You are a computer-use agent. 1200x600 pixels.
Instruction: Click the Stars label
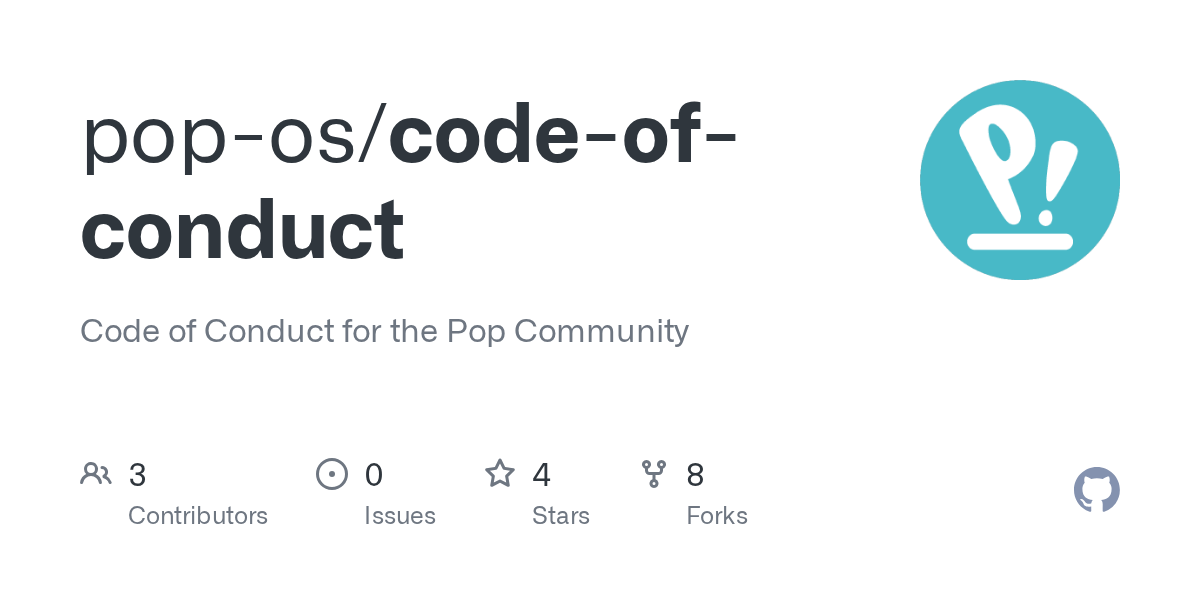tap(561, 516)
